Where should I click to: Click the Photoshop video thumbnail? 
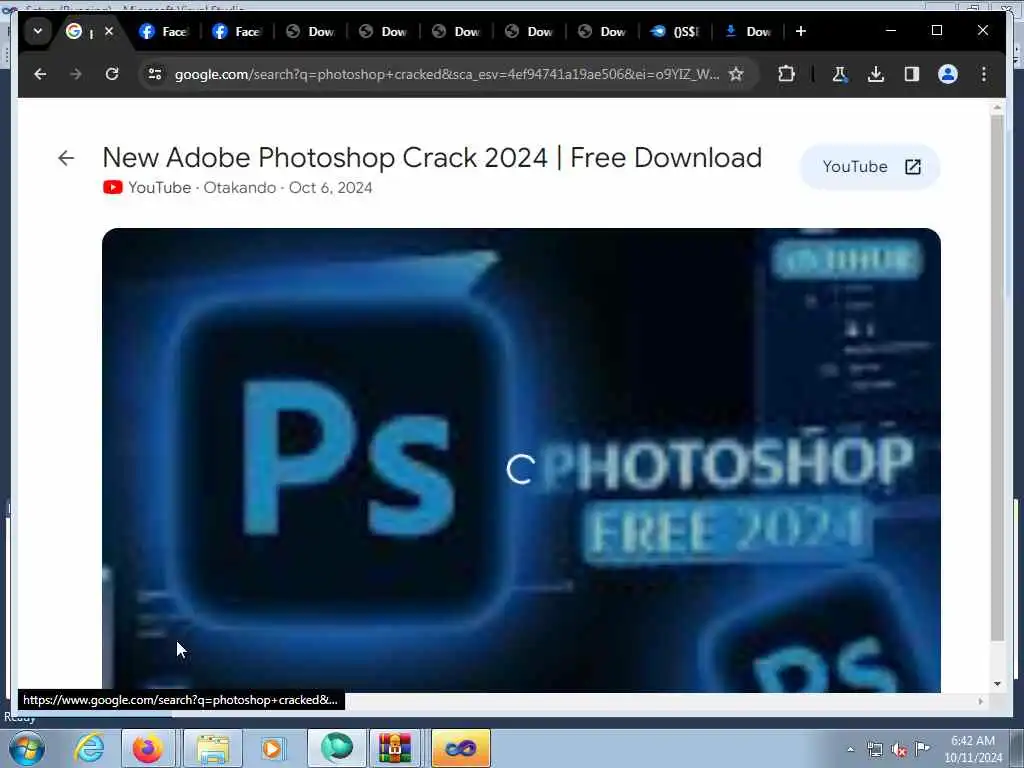pos(521,460)
